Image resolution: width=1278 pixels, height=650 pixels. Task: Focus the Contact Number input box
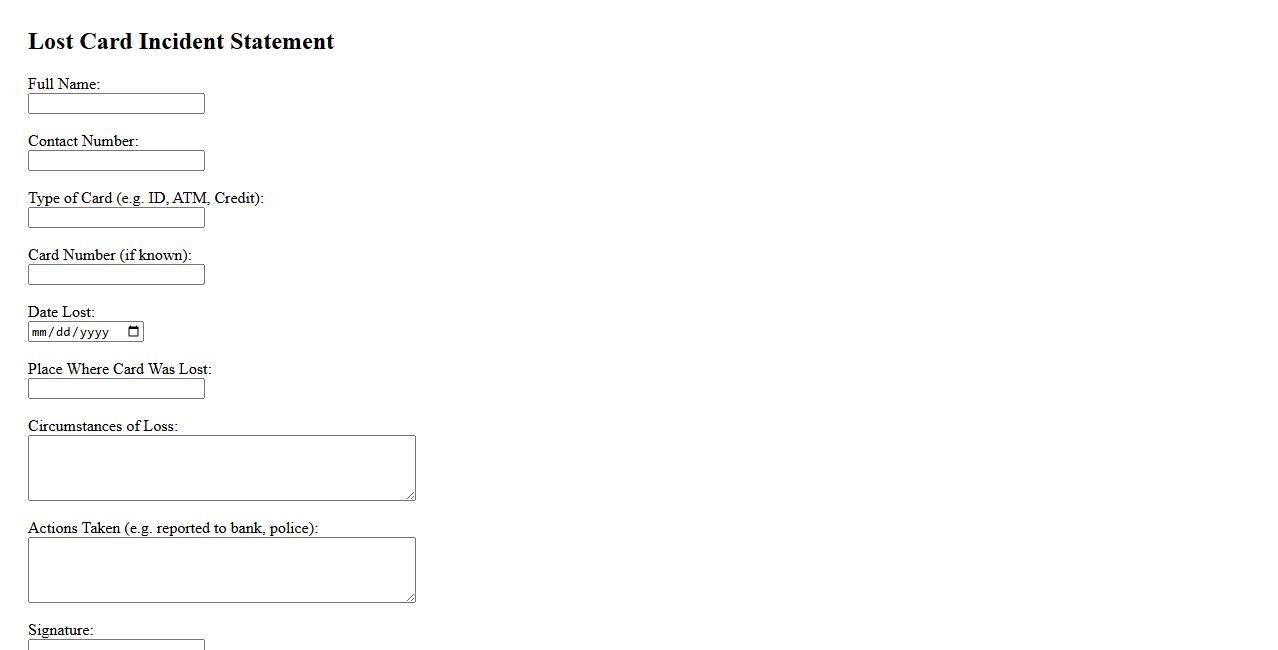116,161
